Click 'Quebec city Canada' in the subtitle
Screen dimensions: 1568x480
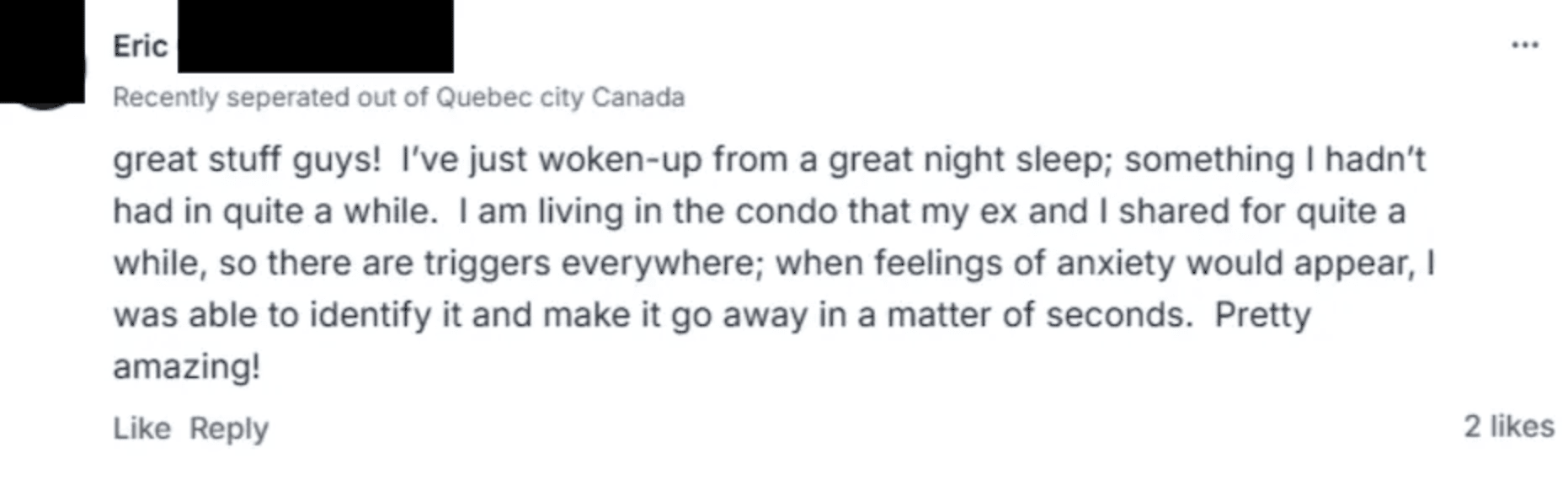click(x=560, y=98)
